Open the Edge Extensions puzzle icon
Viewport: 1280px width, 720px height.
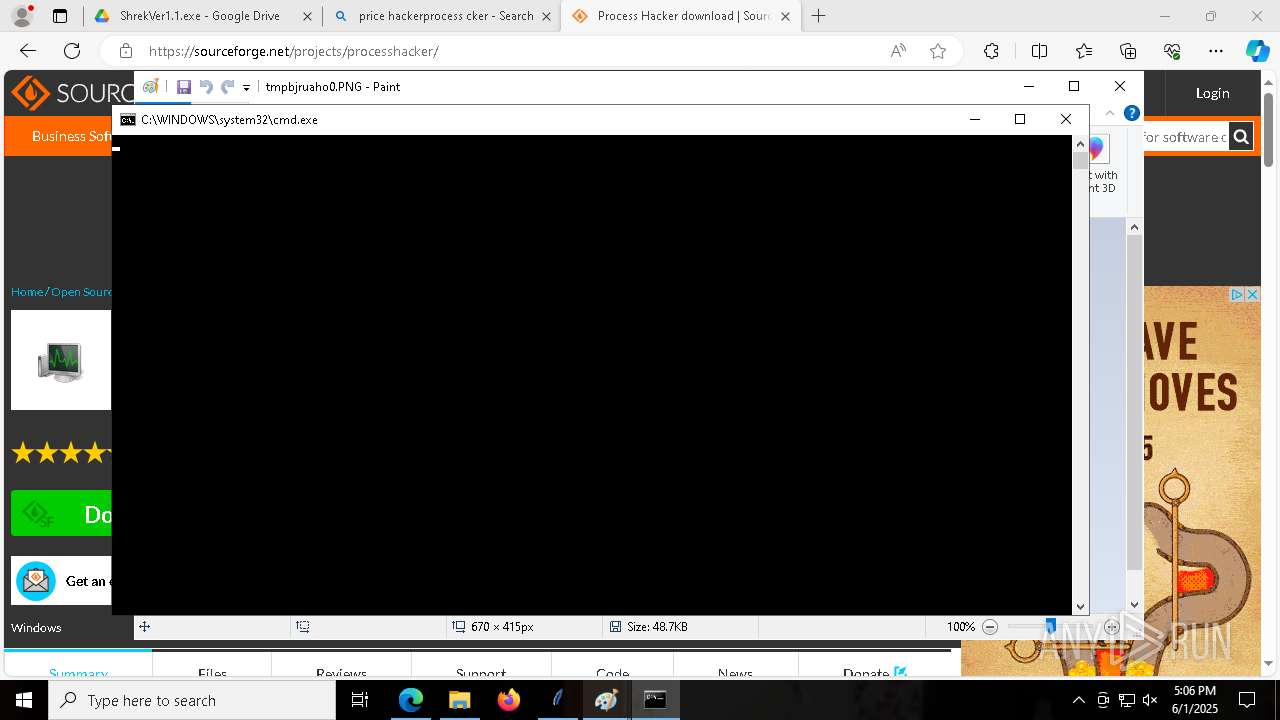[991, 51]
